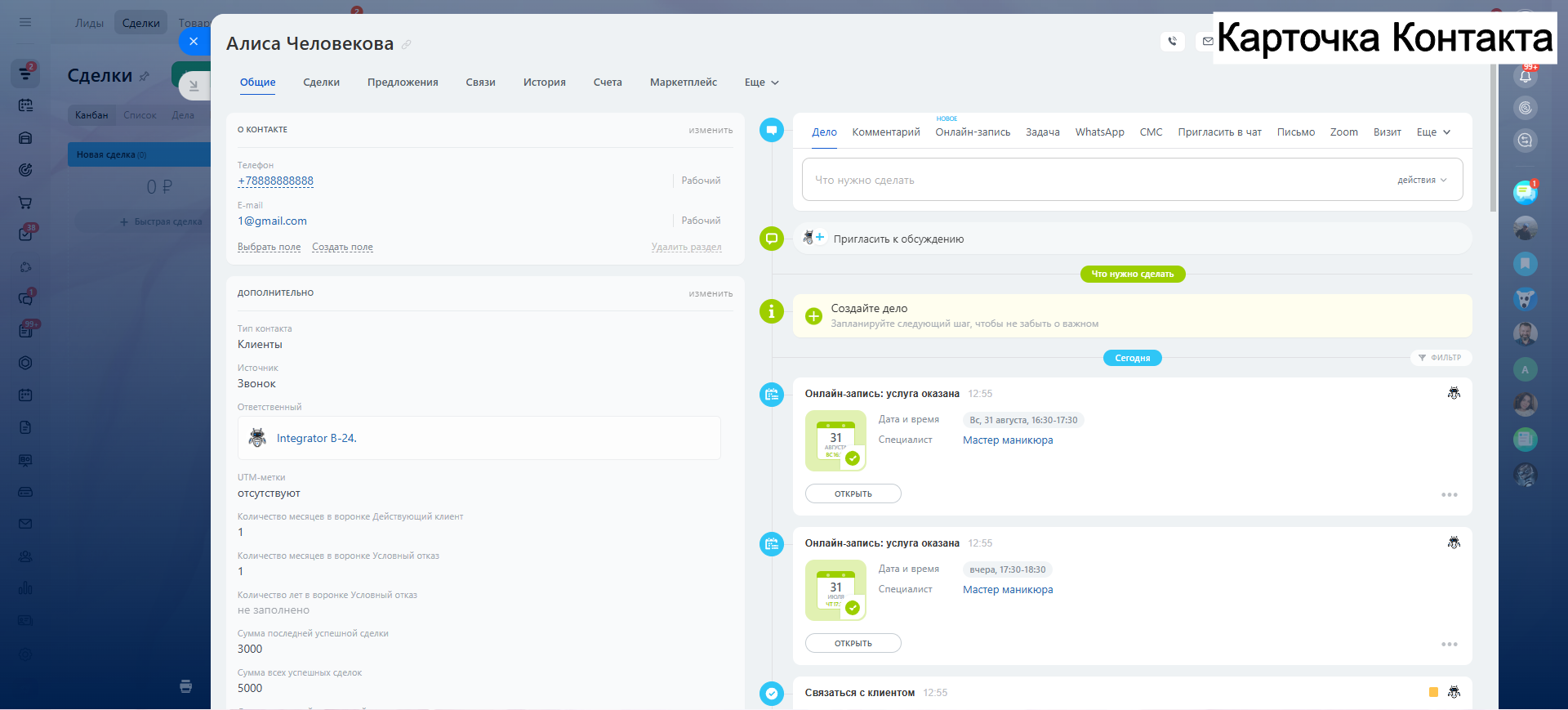Open the действия dropdown in task field
This screenshot has width=1568, height=710.
pos(1422,180)
